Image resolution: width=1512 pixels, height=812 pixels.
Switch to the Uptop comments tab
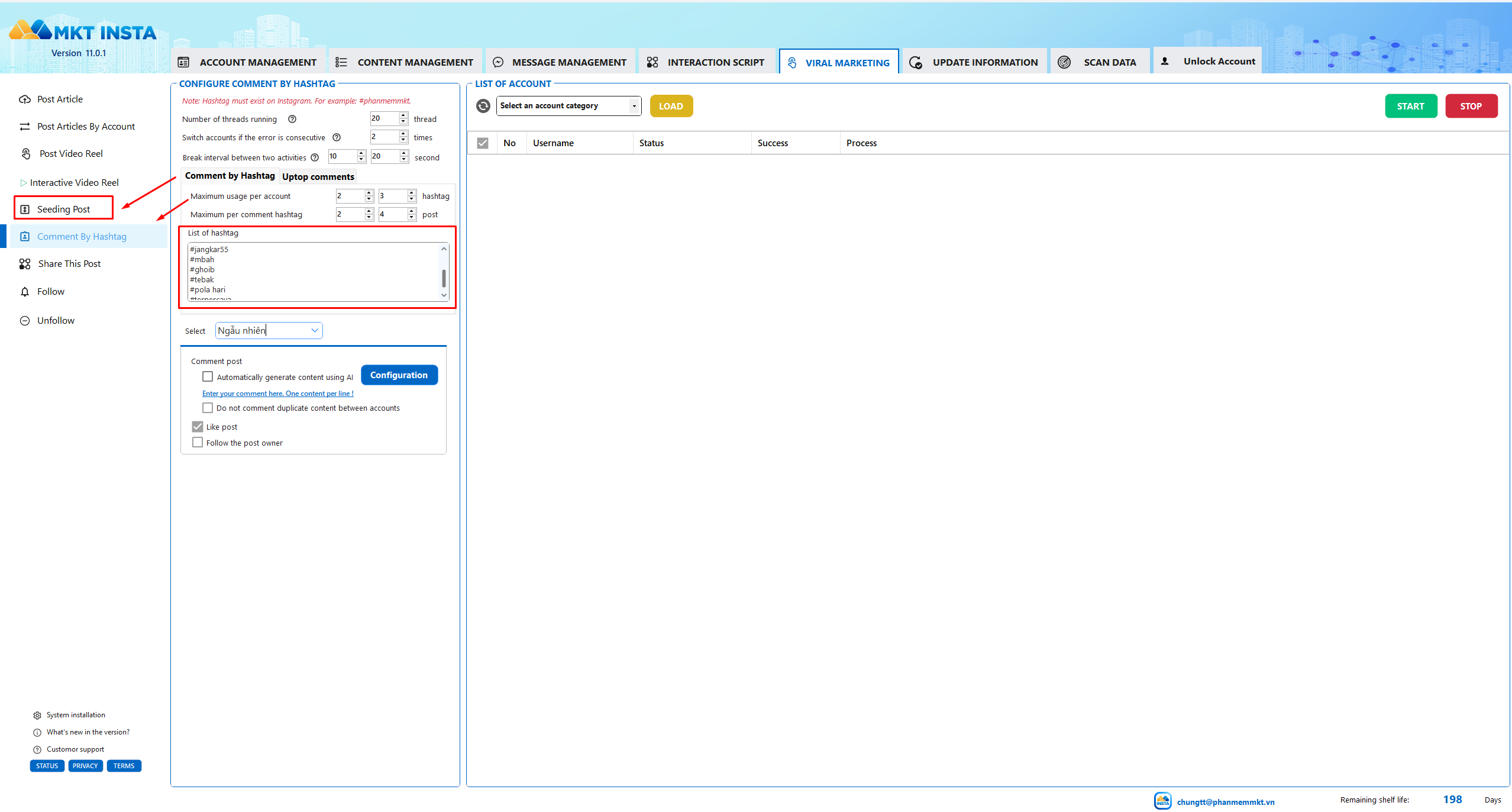[318, 176]
